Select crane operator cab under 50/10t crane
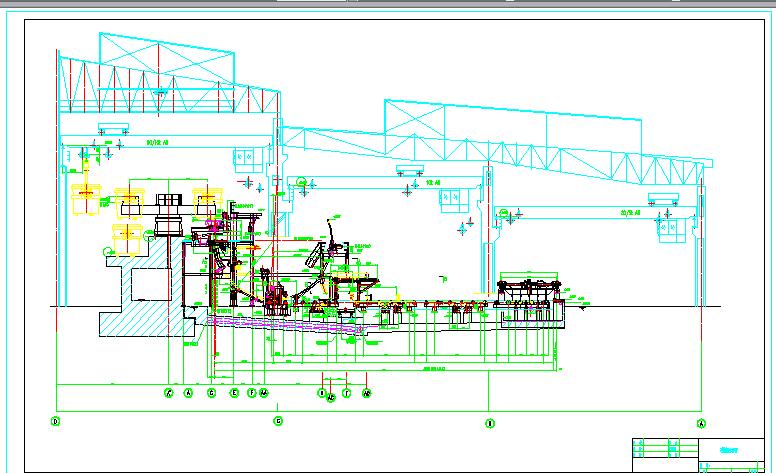Viewport: 776px width, 473px height. coord(244,159)
